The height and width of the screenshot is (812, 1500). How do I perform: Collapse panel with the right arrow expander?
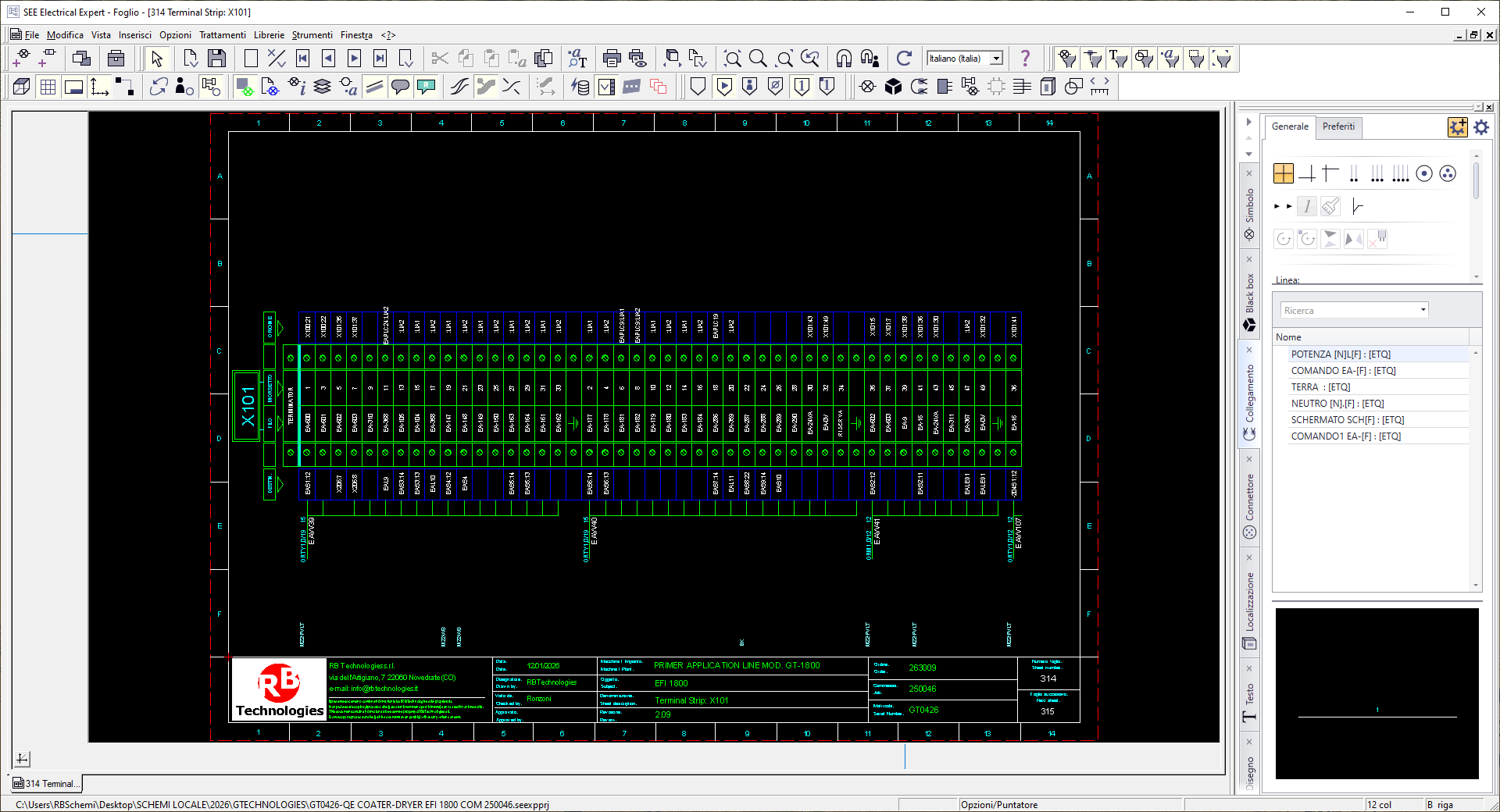coord(1249,122)
